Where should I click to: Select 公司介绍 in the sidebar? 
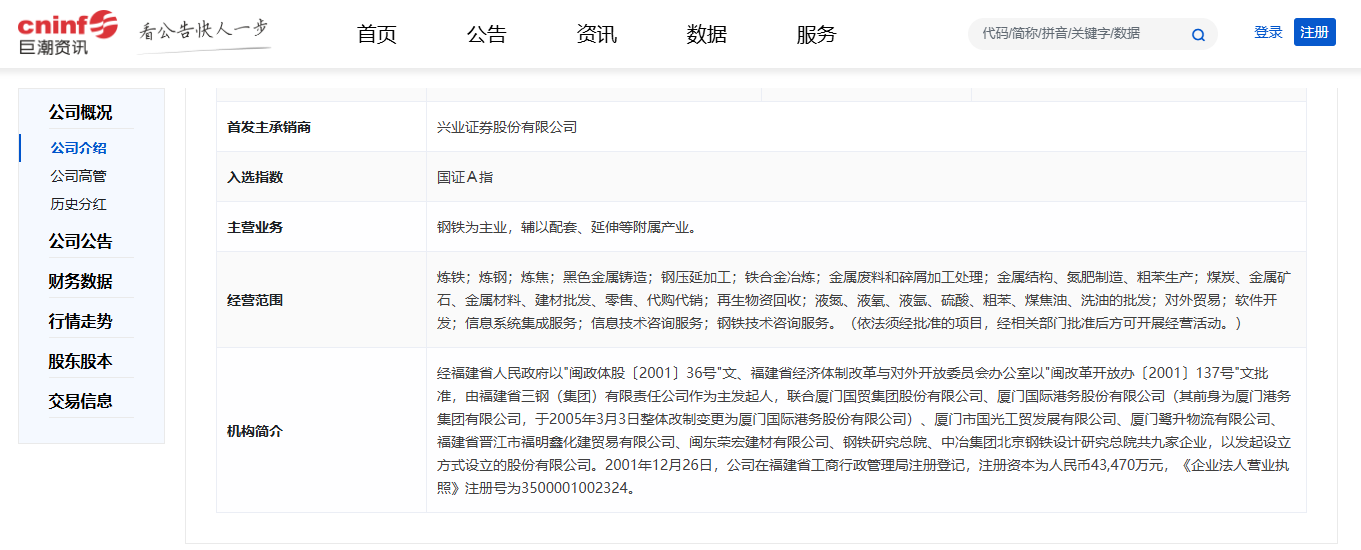click(78, 148)
